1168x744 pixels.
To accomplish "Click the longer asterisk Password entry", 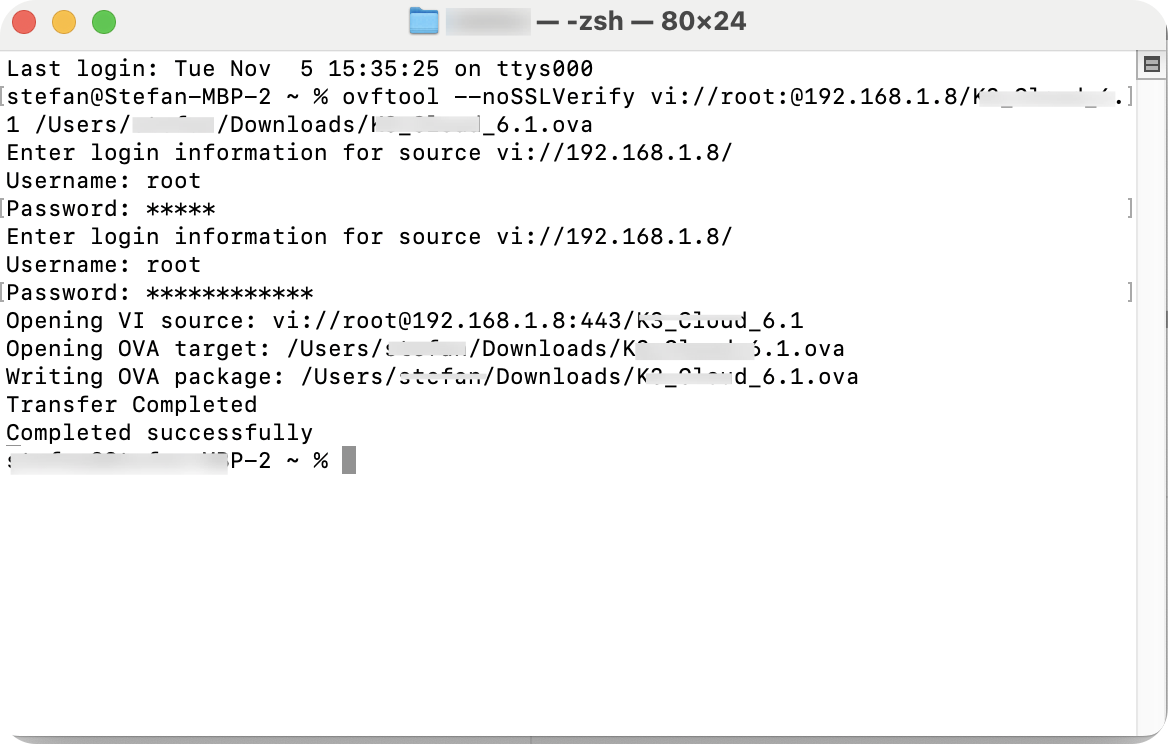I will [x=230, y=293].
